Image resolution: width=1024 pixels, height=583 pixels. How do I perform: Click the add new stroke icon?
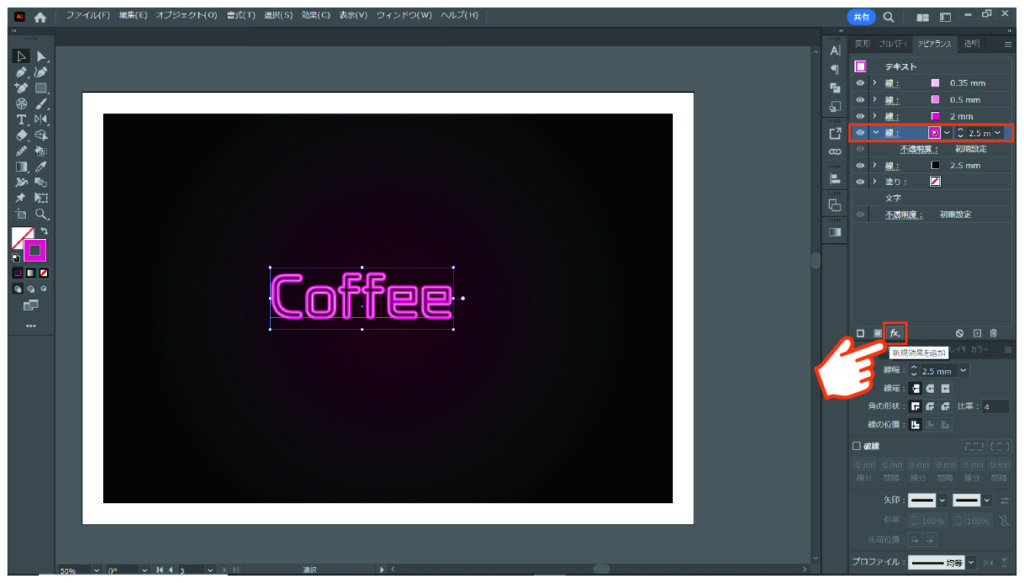[x=861, y=334]
